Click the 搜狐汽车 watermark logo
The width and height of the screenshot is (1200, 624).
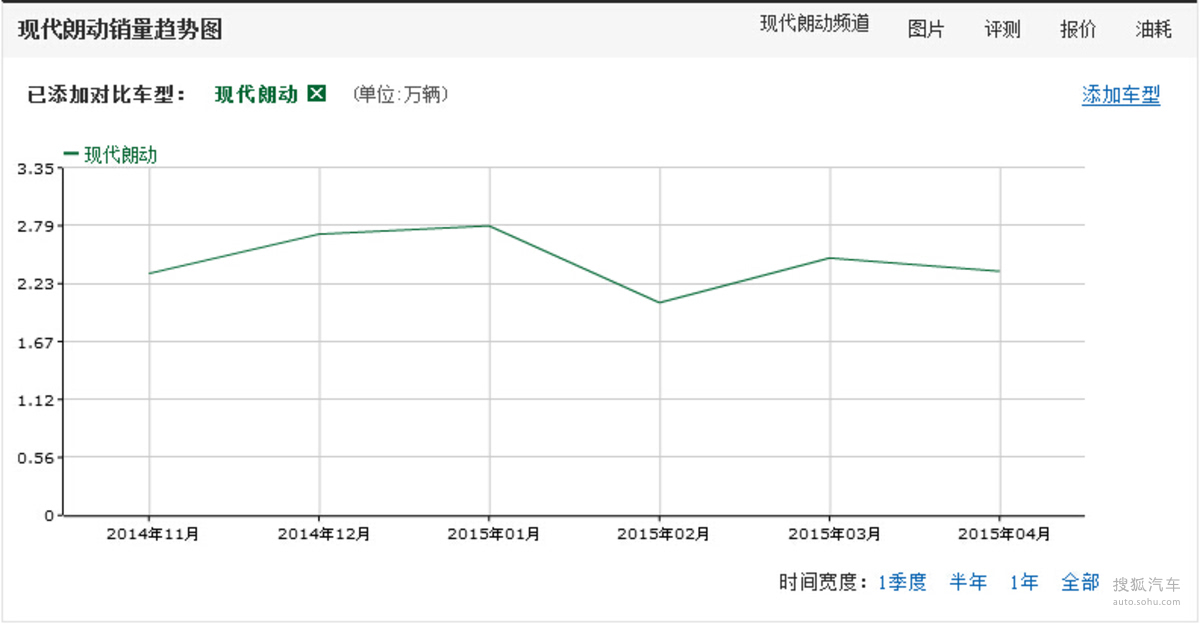tap(1146, 589)
